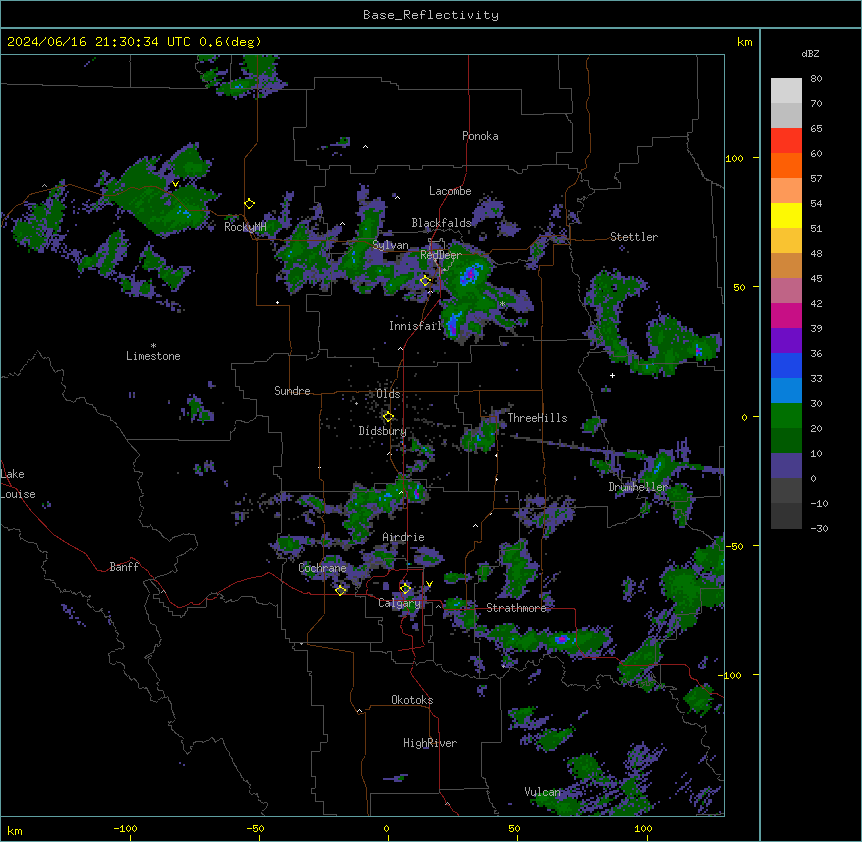
Task: Click the Strathmore town label
Action: click(517, 608)
